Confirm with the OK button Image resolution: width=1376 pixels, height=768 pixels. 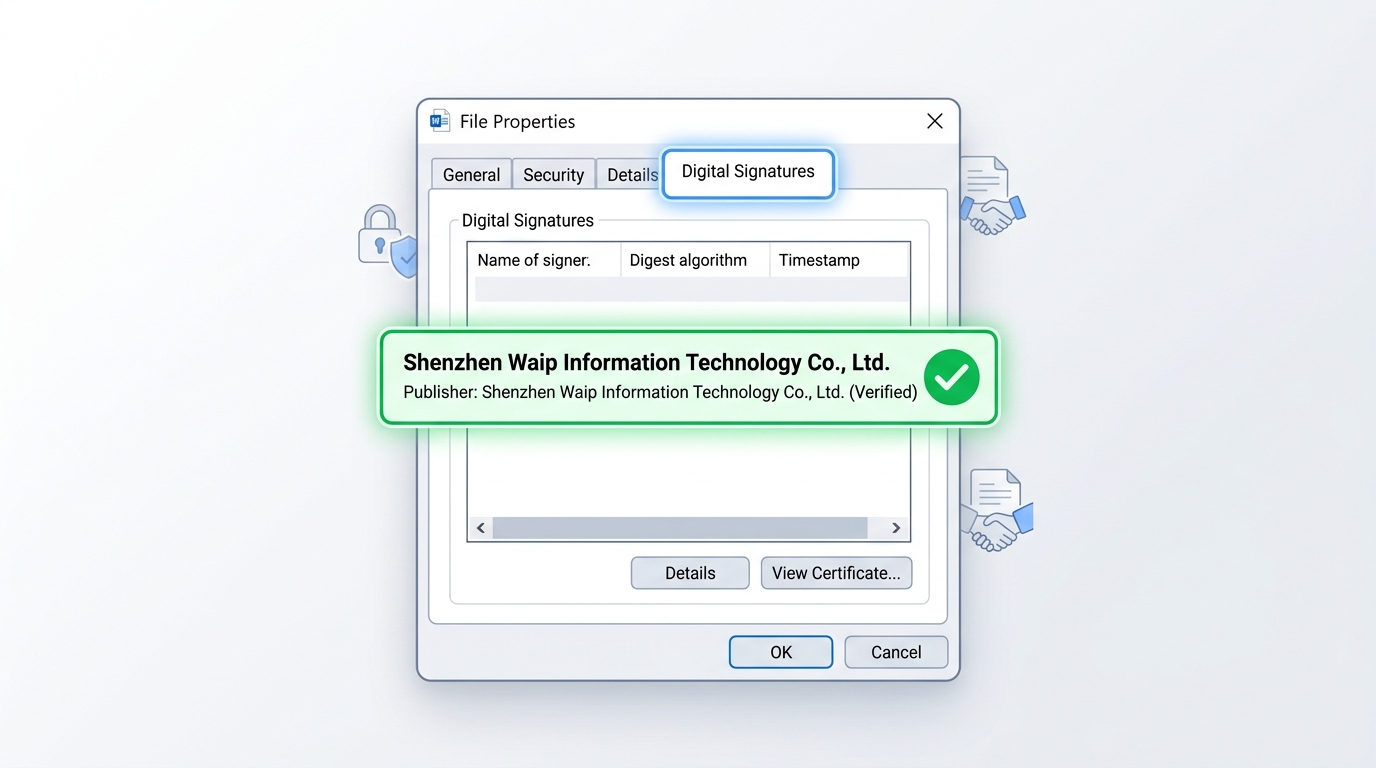pos(780,652)
